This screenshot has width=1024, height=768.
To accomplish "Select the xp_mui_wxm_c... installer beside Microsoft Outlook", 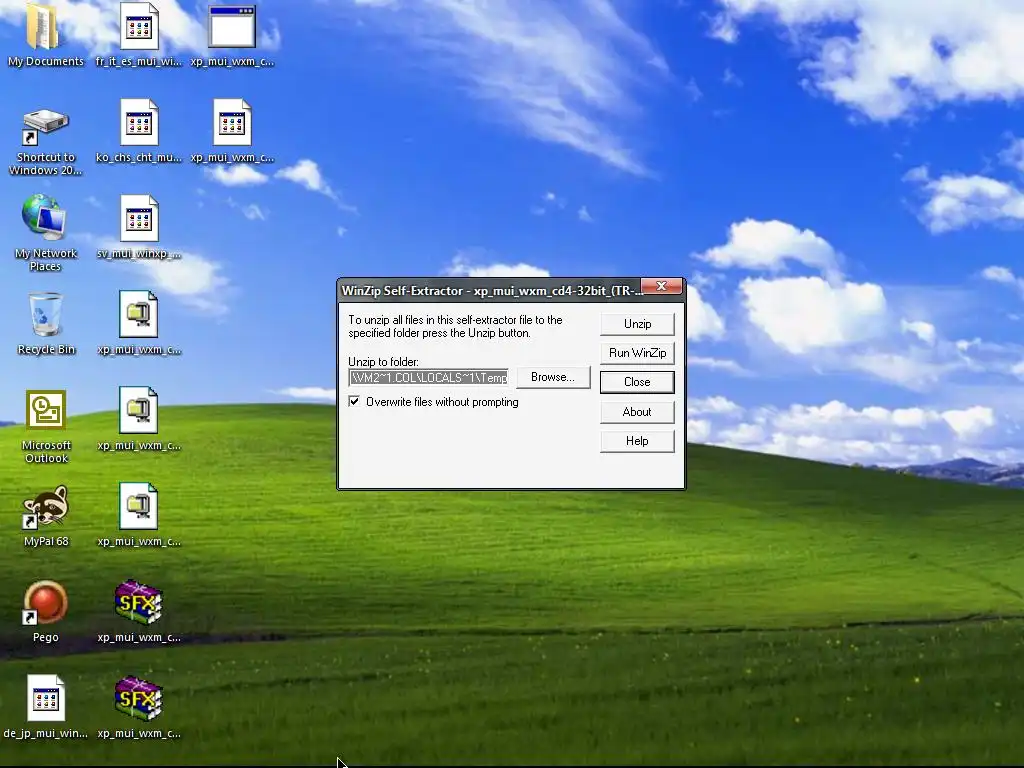I will click(138, 410).
